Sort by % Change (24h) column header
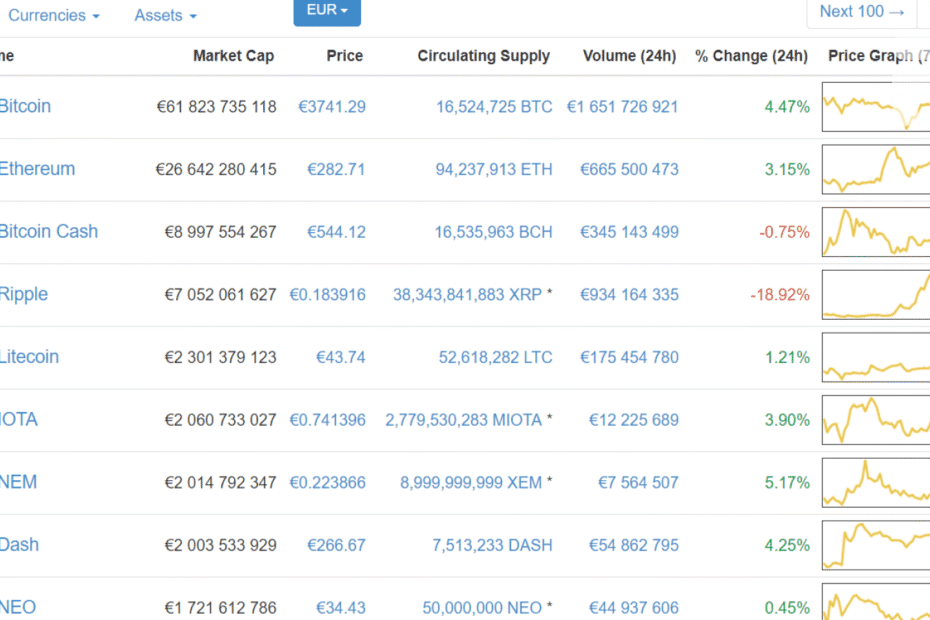 [751, 56]
